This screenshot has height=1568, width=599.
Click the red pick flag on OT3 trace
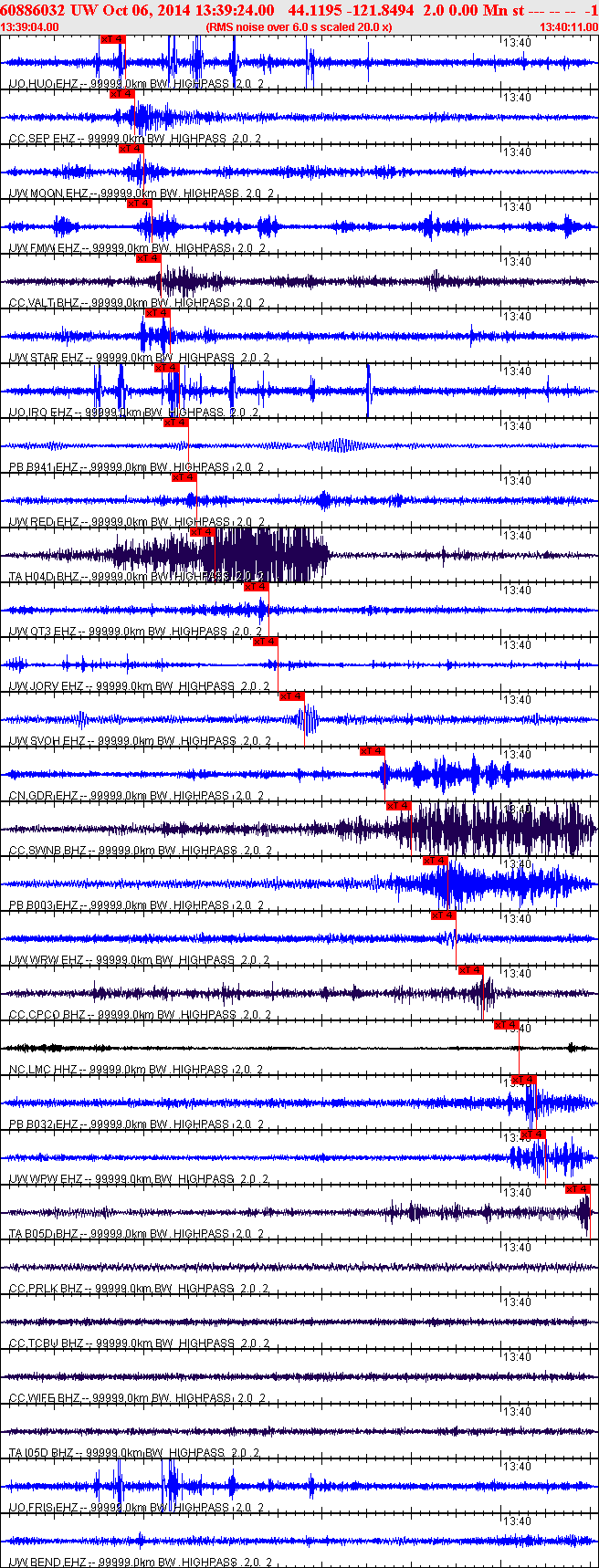click(x=256, y=587)
